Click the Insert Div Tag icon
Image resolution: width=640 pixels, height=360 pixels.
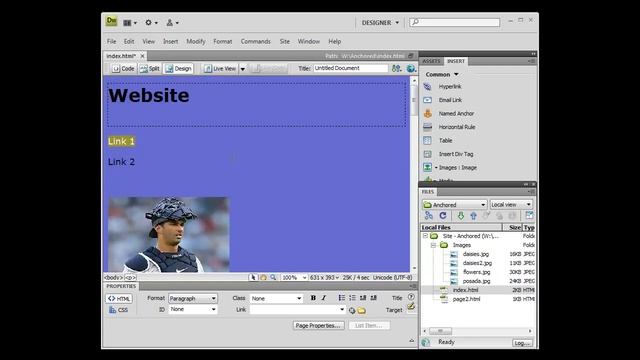point(427,154)
